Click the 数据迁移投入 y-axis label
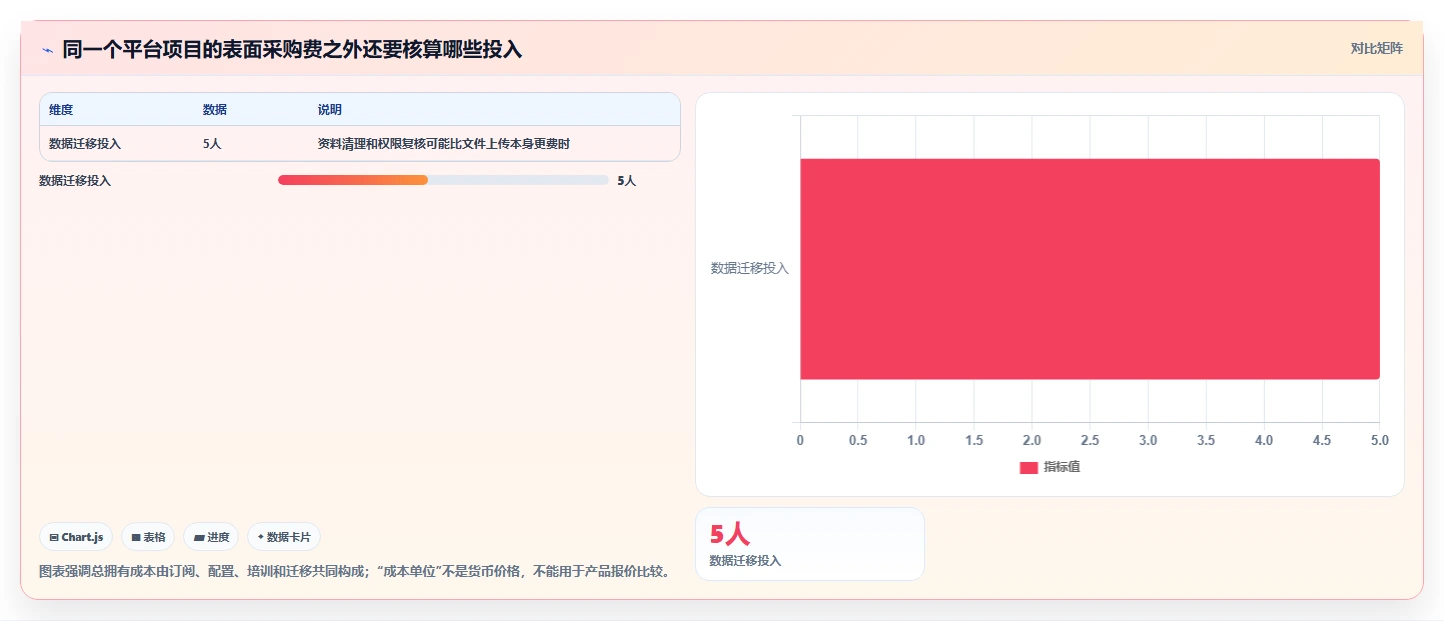The width and height of the screenshot is (1444, 621). tap(750, 268)
